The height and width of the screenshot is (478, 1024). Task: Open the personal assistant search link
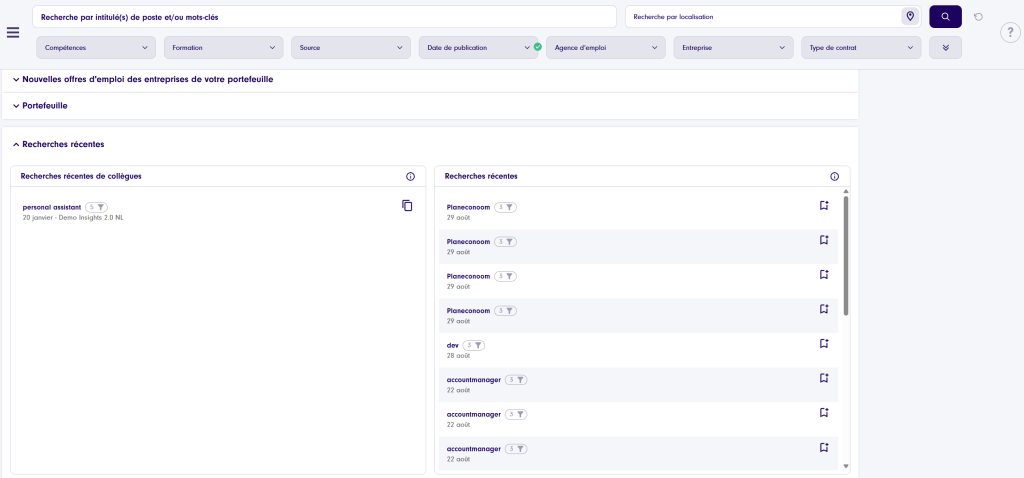click(x=51, y=207)
